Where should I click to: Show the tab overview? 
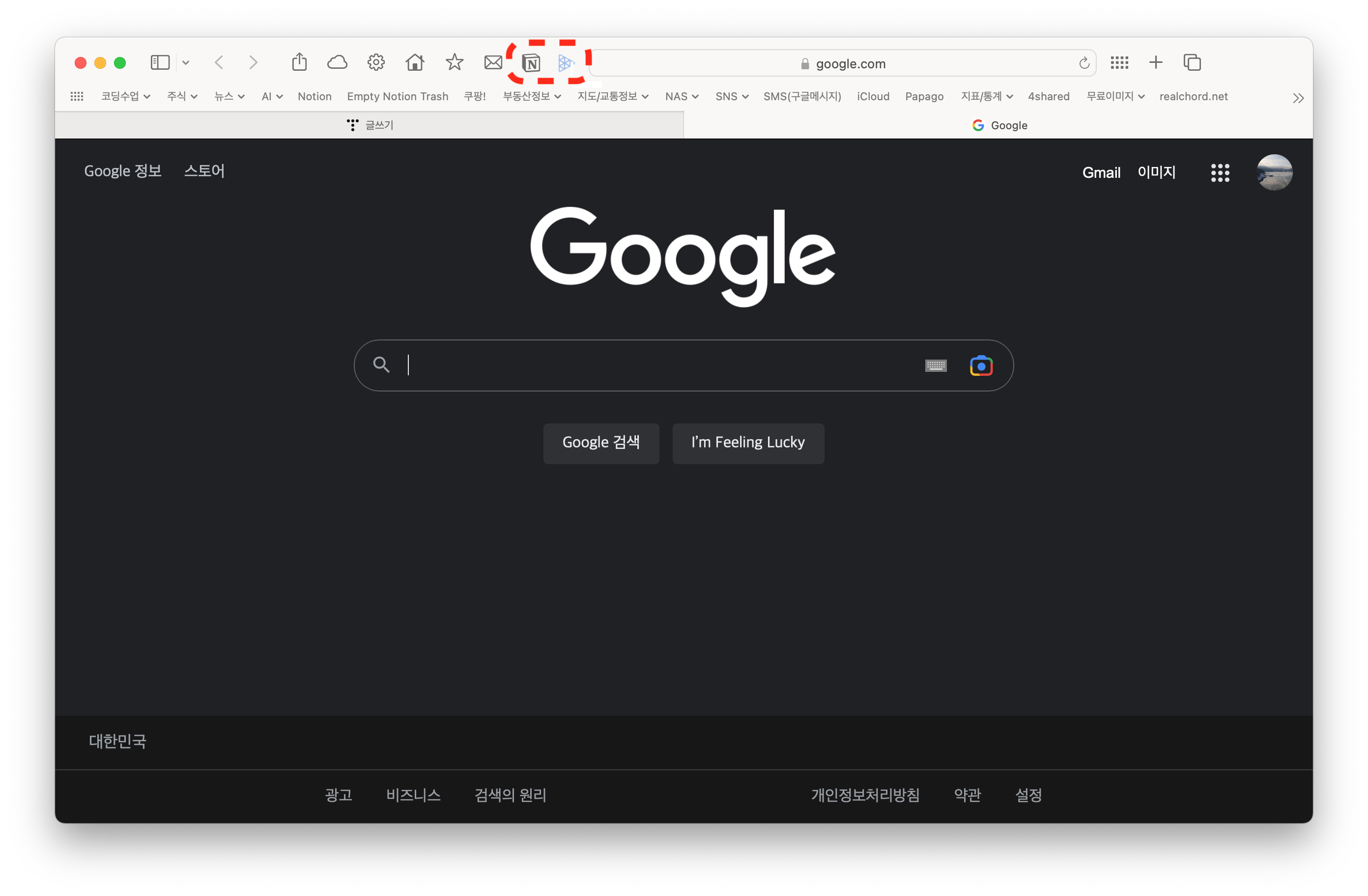[x=1192, y=62]
